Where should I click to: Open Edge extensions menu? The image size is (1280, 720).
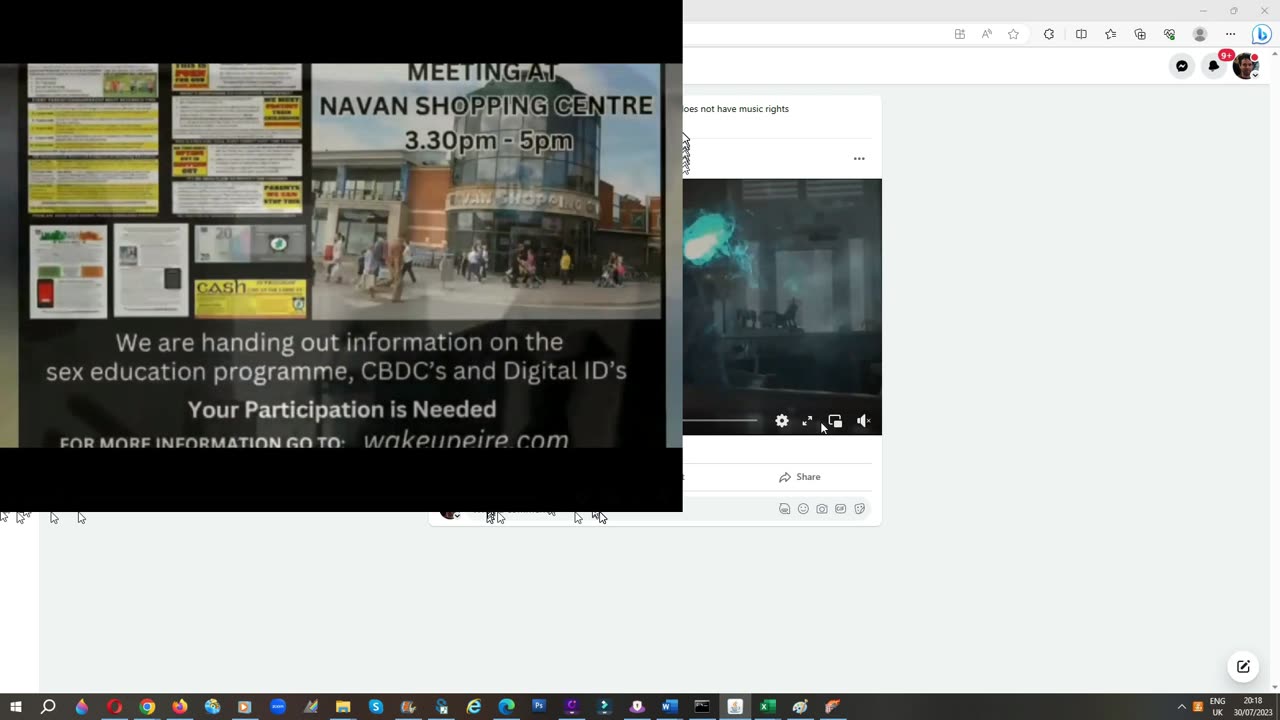pos(1049,34)
